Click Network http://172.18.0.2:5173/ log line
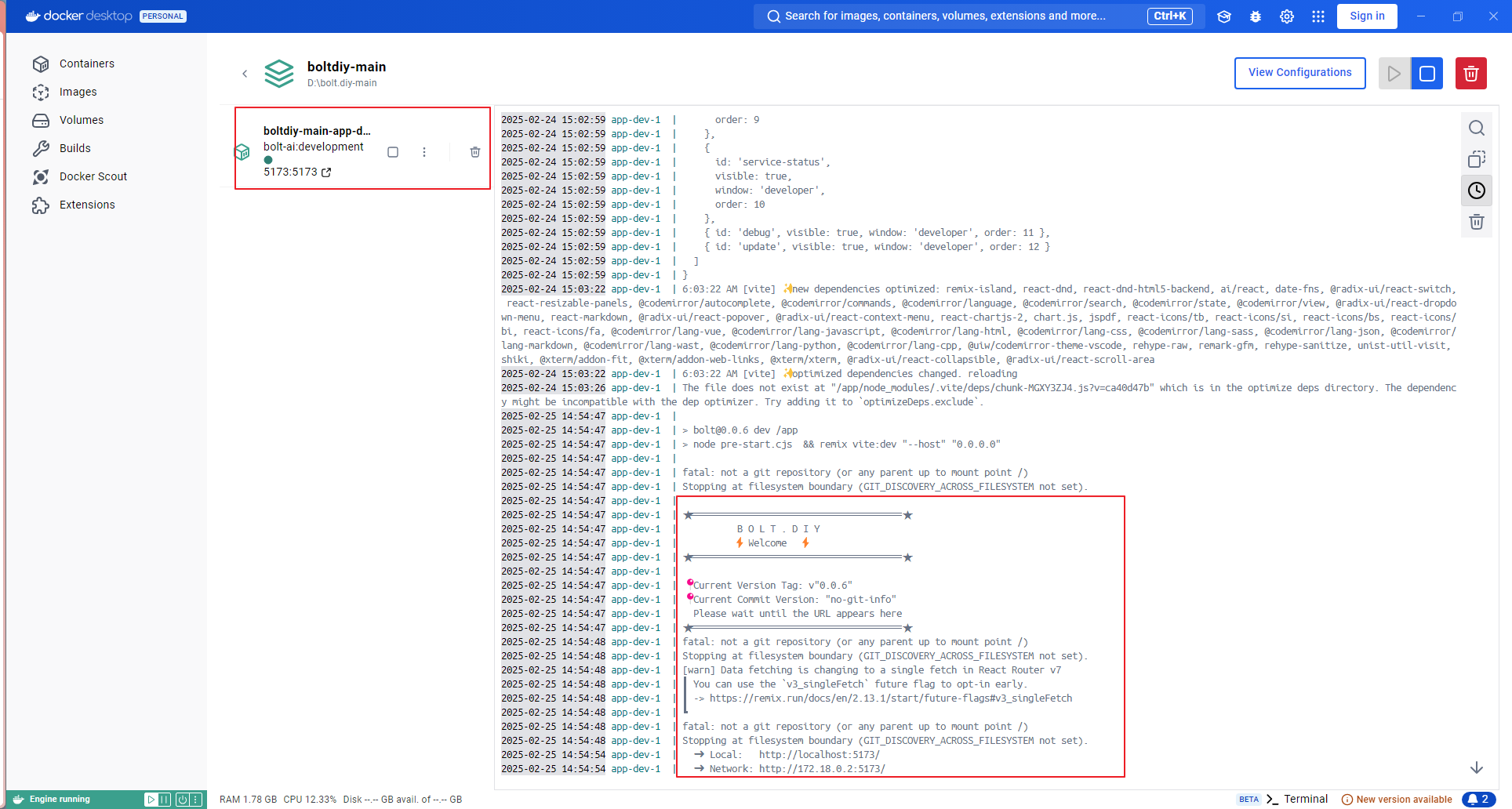 pyautogui.click(x=821, y=769)
